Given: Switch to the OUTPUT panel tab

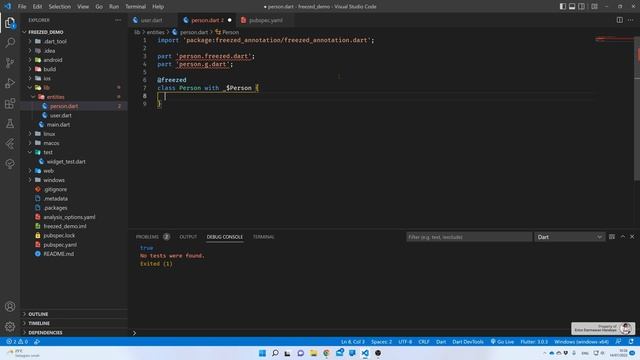Looking at the screenshot, I should [x=188, y=237].
